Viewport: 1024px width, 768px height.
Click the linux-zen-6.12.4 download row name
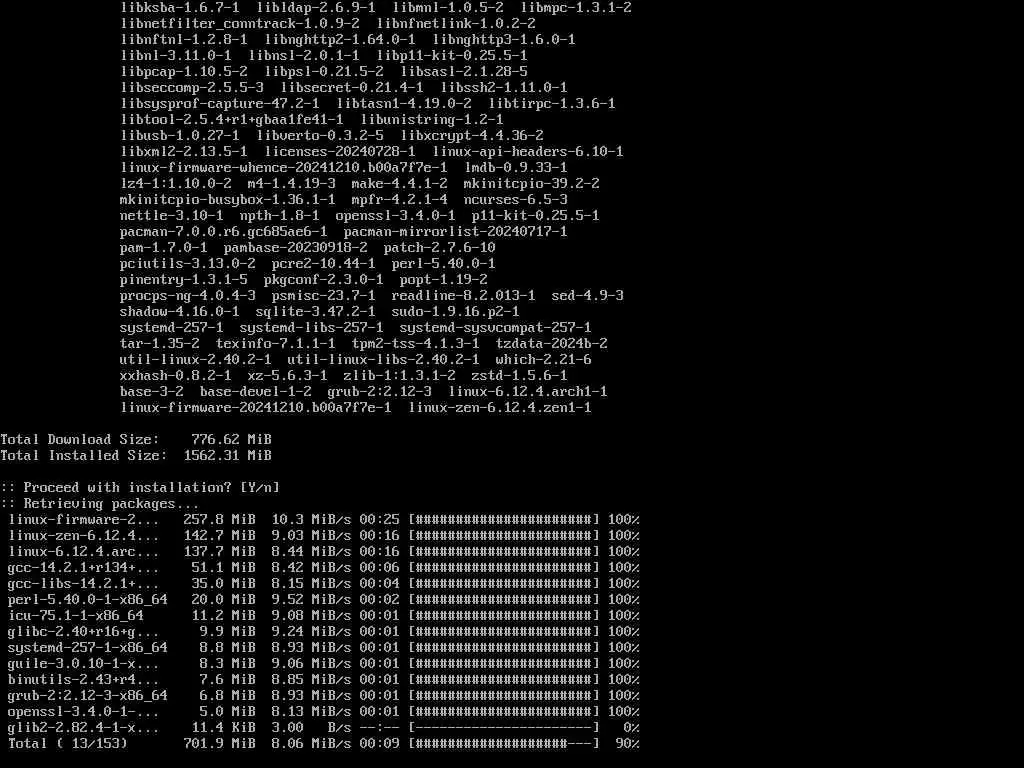pos(84,536)
